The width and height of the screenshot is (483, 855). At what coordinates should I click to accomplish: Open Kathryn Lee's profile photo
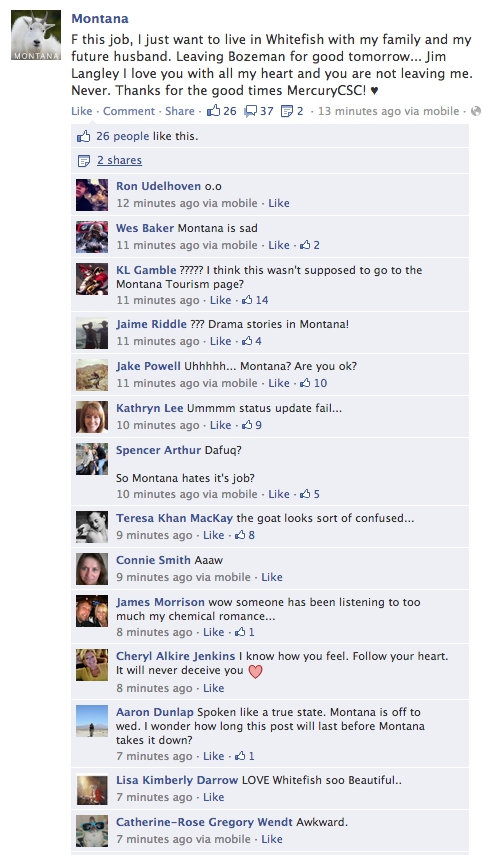(x=92, y=417)
